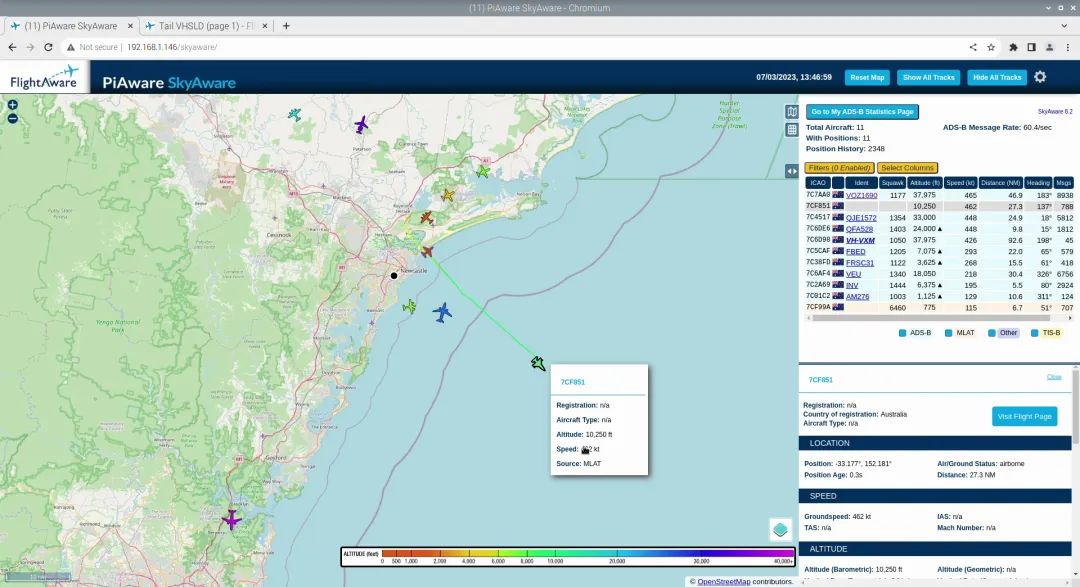Sort the table by the Heading column

(x=1038, y=183)
